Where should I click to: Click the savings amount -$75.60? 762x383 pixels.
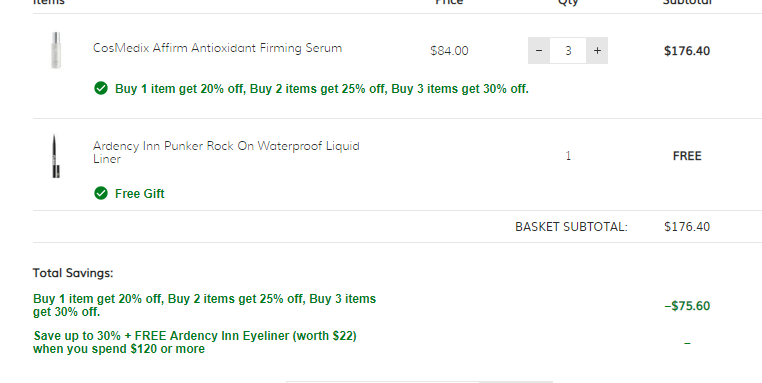coord(687,306)
